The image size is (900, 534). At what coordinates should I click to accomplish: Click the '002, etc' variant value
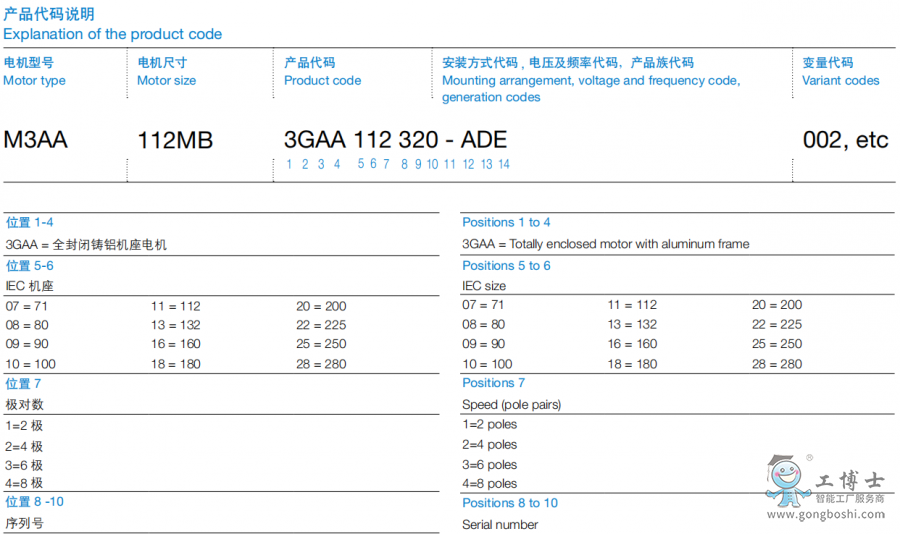coord(845,140)
